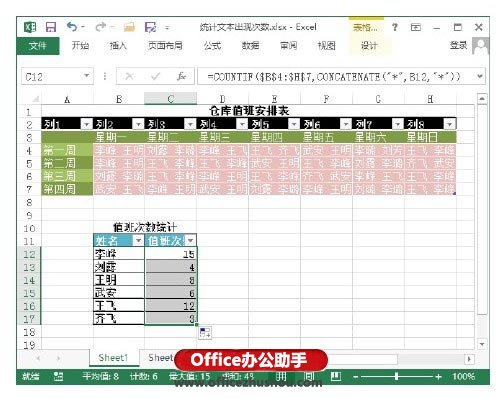Click the Save icon in quick access toolbar
Image resolution: width=502 pixels, height=398 pixels.
click(x=51, y=27)
